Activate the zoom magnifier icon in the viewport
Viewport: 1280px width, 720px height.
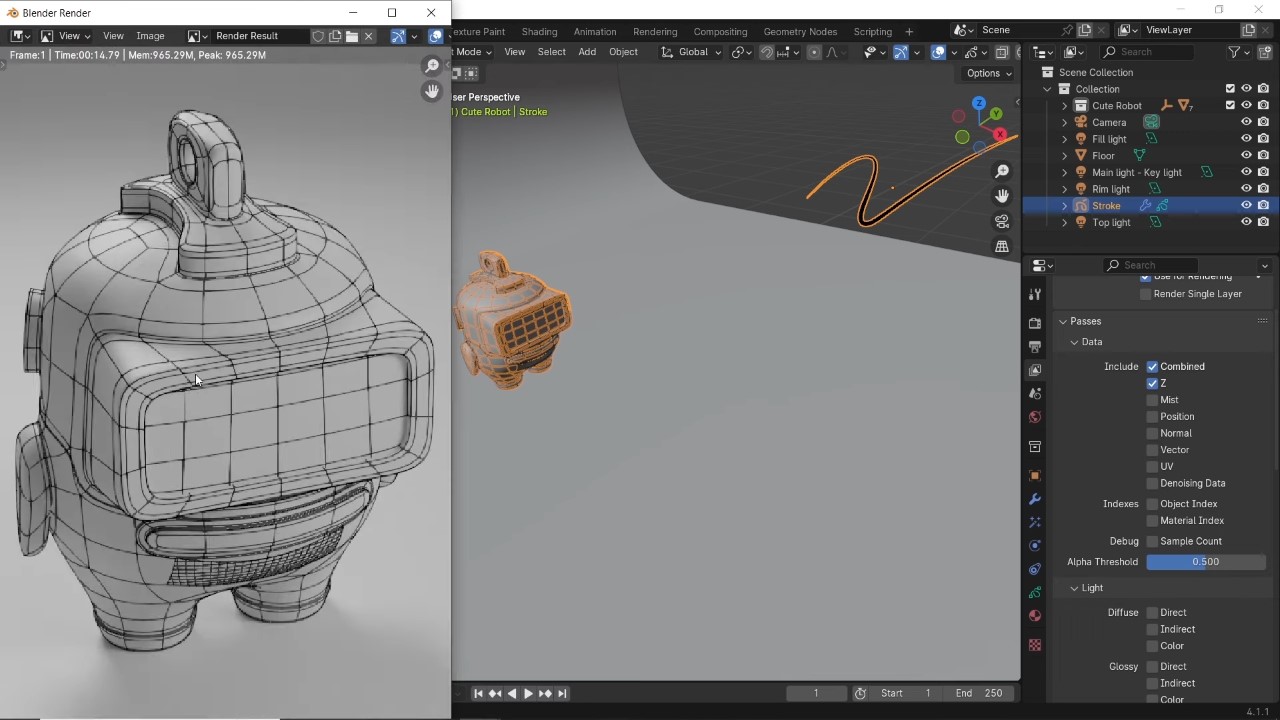coord(1002,170)
